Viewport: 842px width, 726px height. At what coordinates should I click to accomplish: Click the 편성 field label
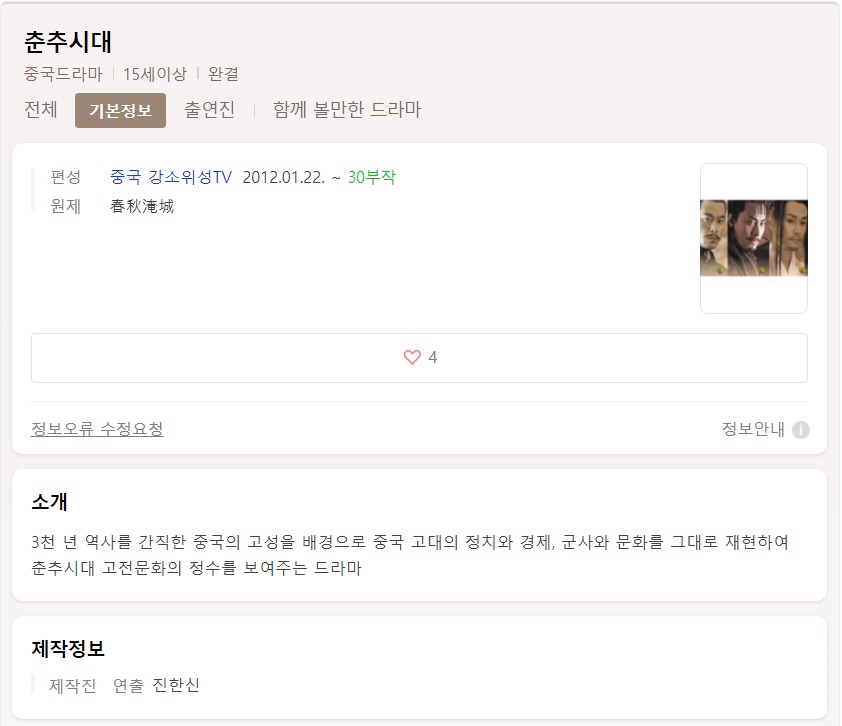[x=66, y=177]
